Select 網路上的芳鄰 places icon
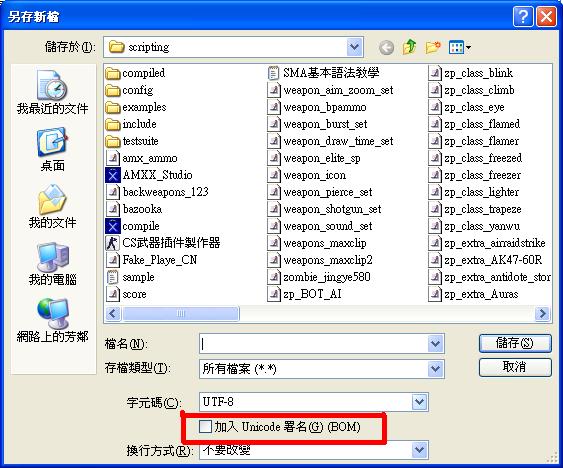563x468 pixels. pyautogui.click(x=52, y=320)
